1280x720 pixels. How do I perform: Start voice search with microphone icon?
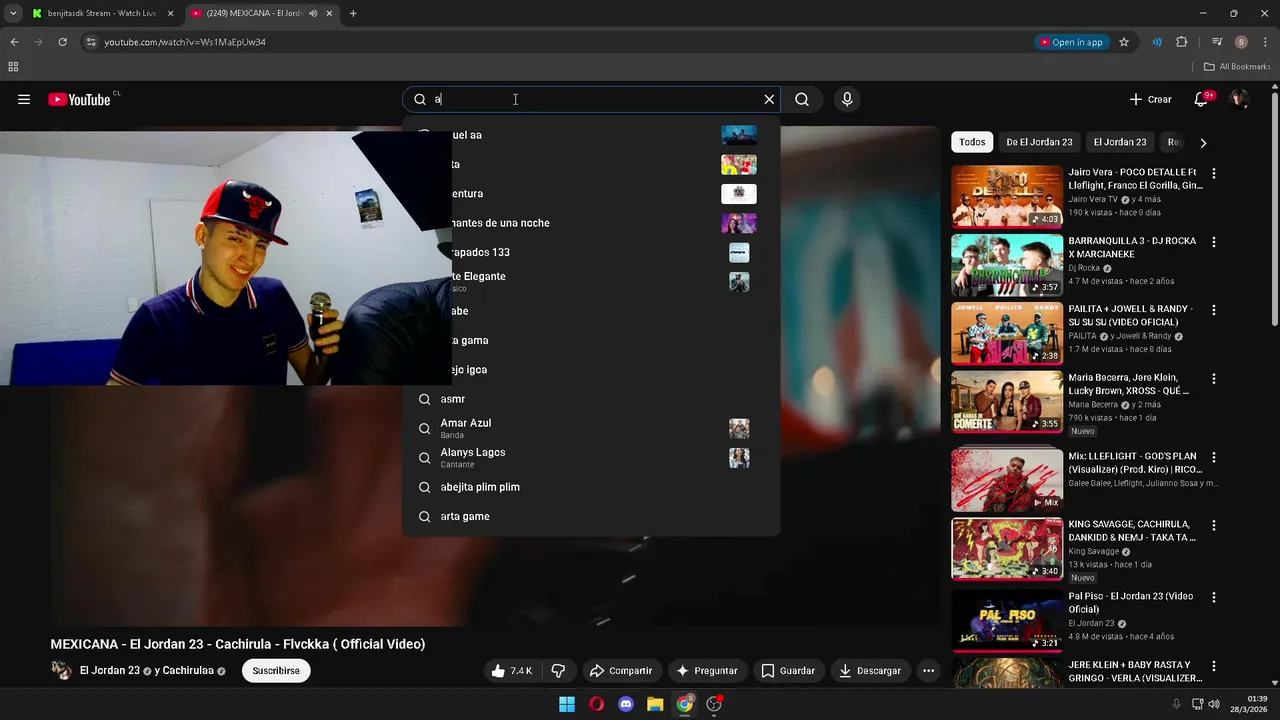coord(847,99)
